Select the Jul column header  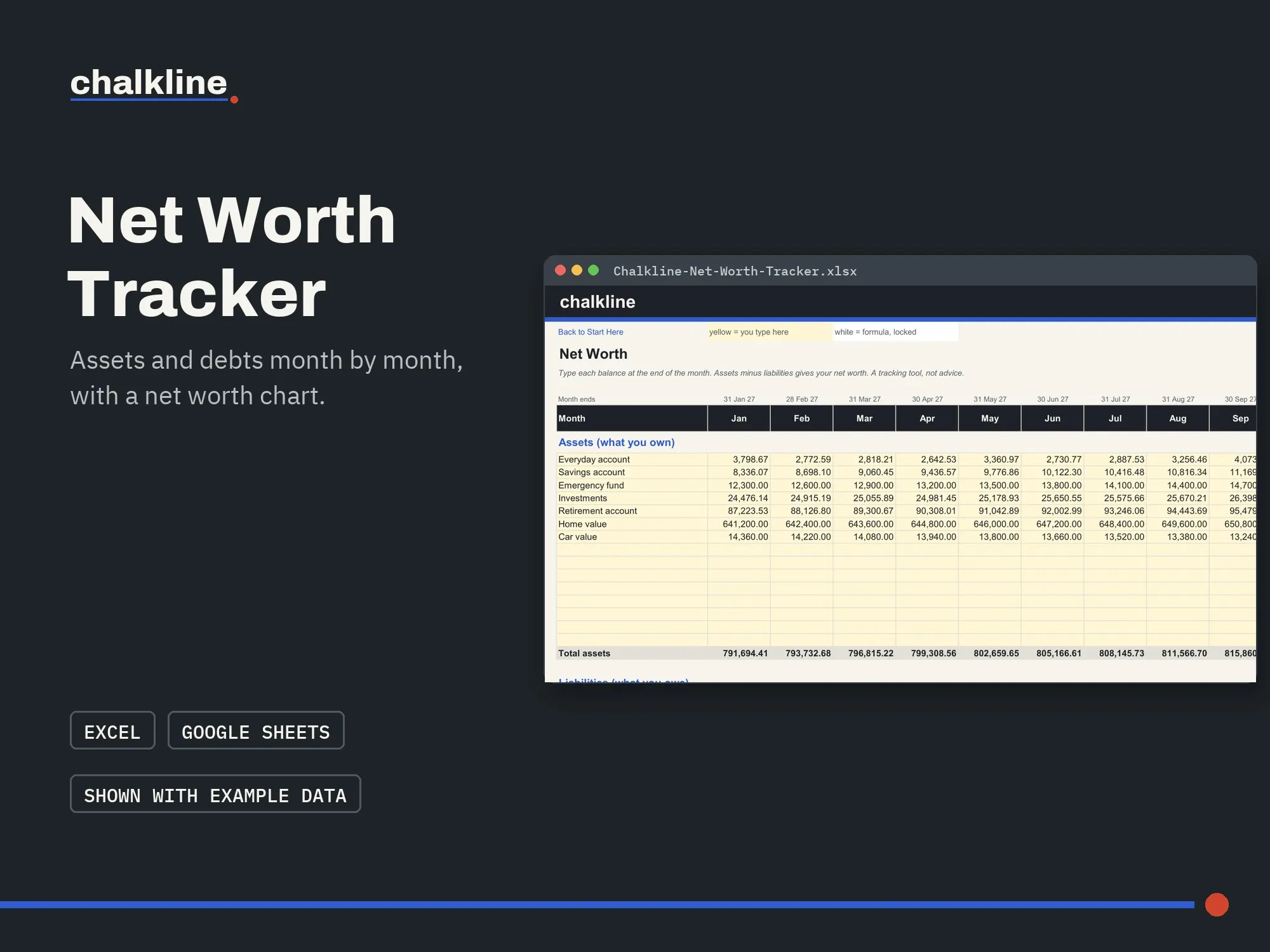[x=1115, y=418]
